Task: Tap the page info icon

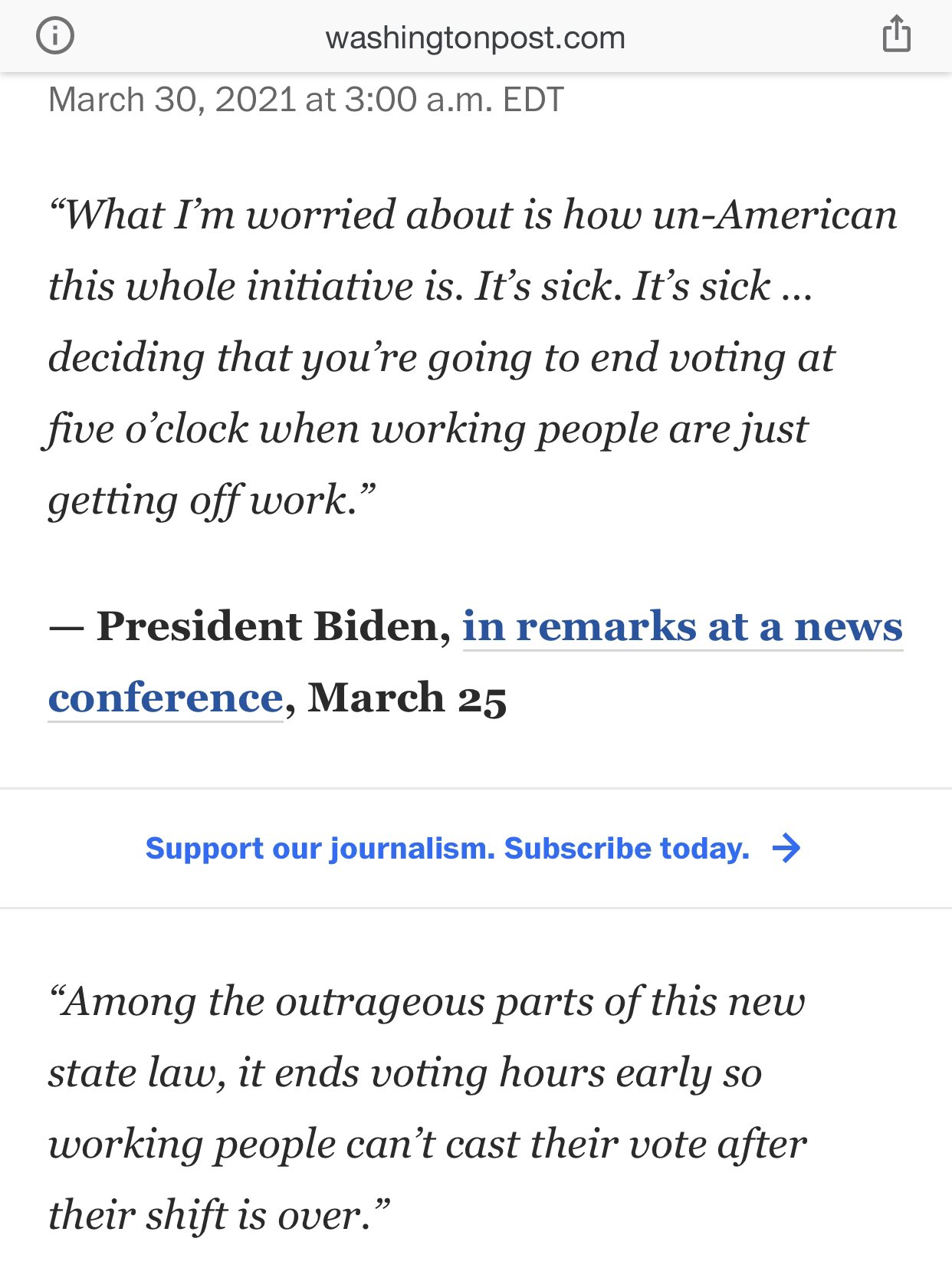Action: click(x=55, y=36)
